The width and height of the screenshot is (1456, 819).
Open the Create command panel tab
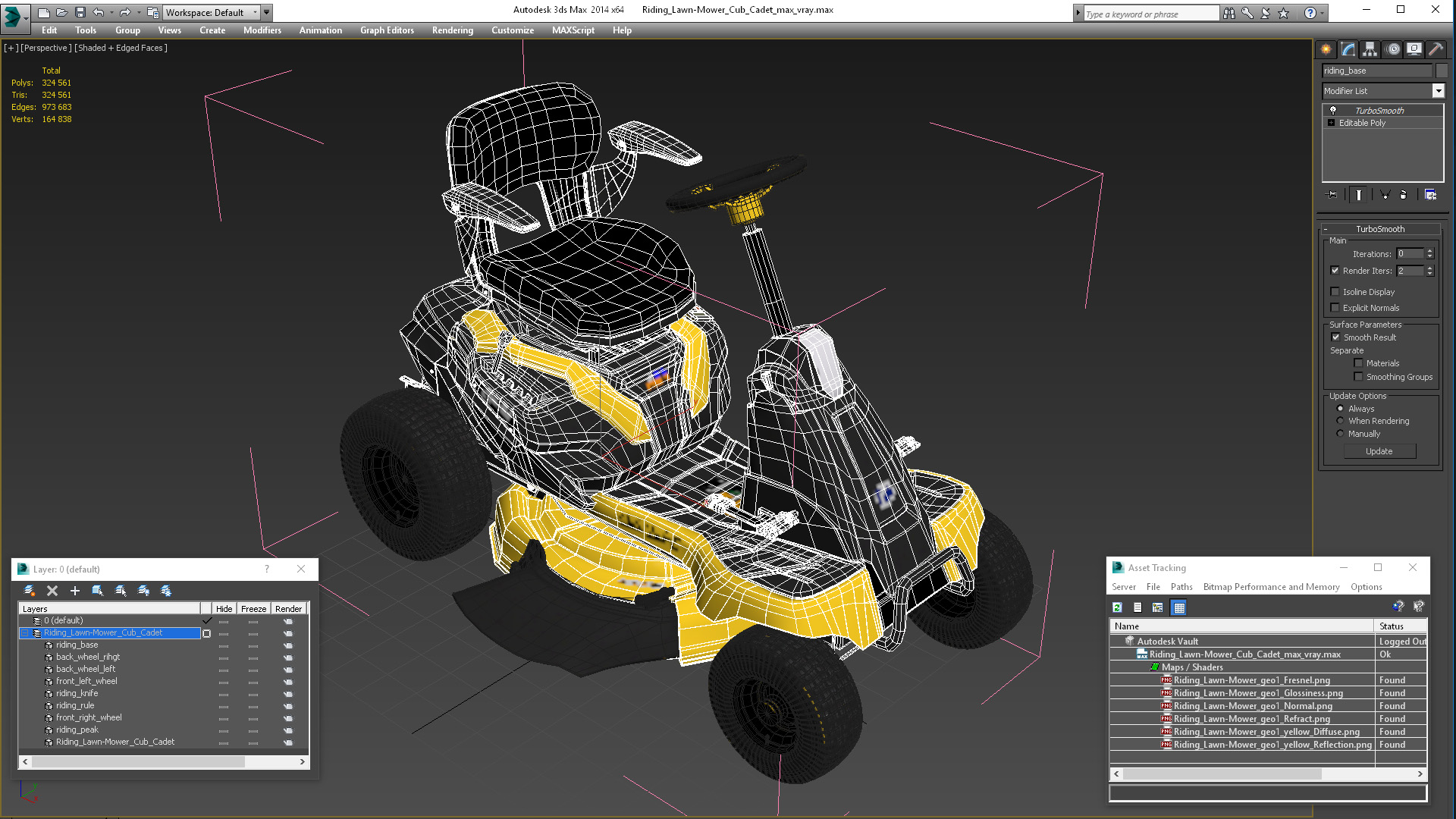click(1326, 49)
